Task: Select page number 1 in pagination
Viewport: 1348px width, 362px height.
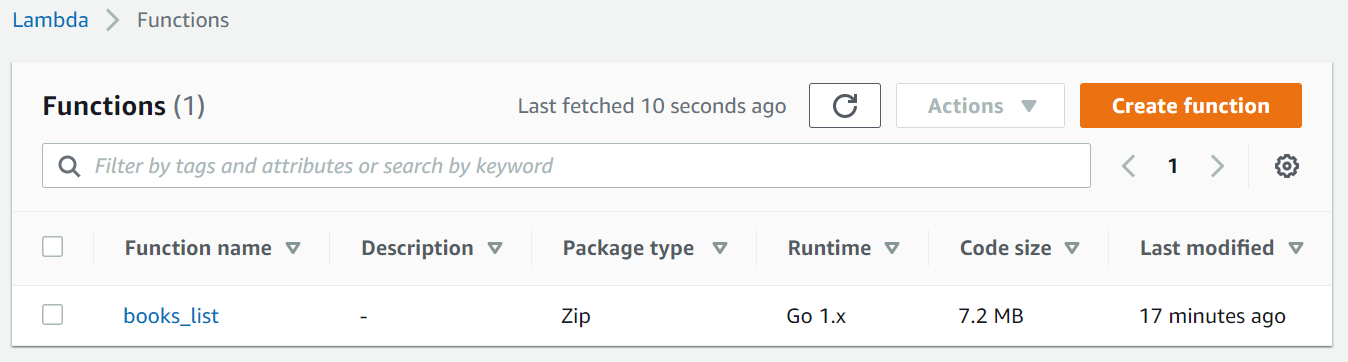Action: tap(1173, 166)
